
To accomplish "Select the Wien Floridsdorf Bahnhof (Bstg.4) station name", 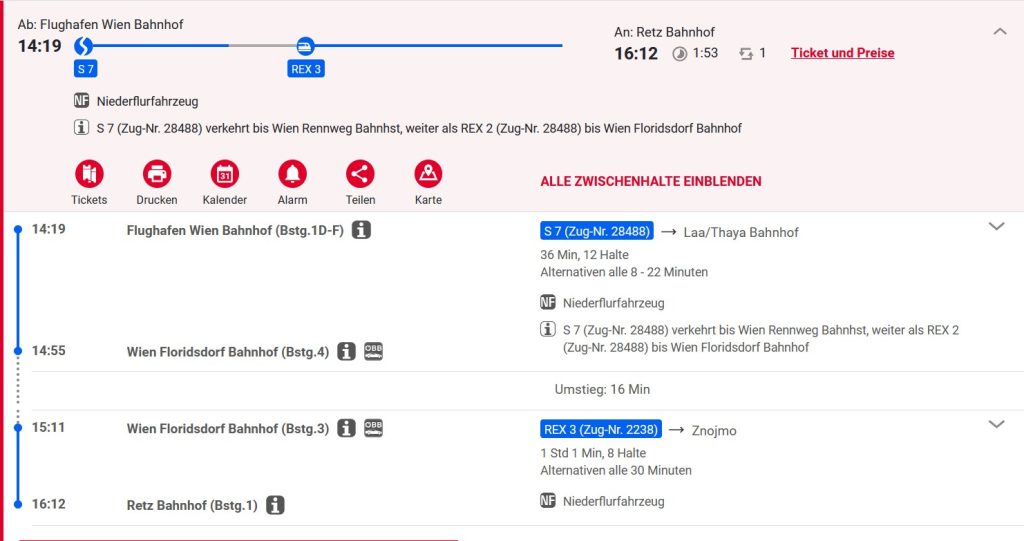I will coord(228,352).
